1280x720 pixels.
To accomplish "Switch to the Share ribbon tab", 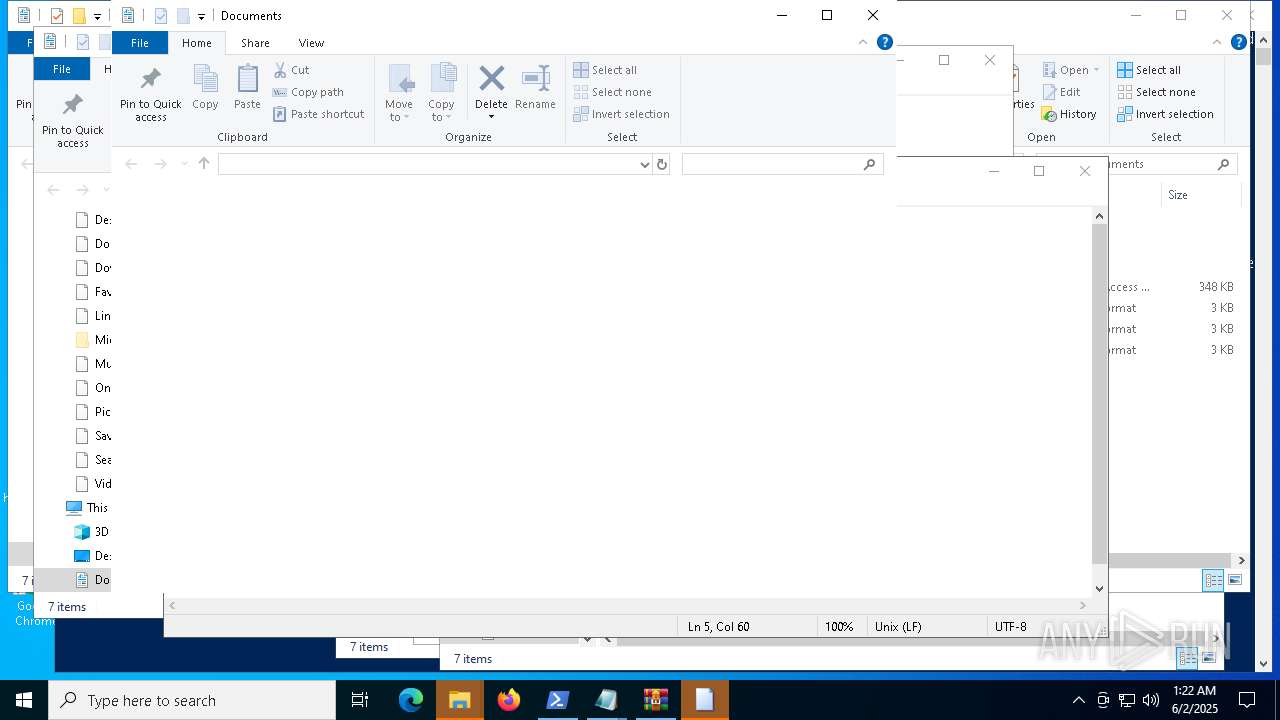I will 255,43.
